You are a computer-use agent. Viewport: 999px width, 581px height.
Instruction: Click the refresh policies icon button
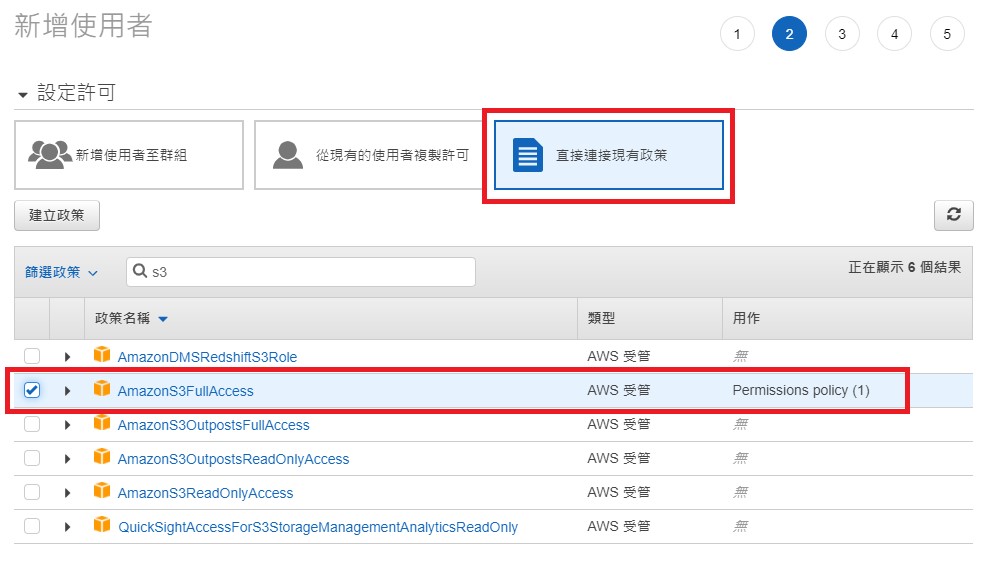[x=953, y=215]
